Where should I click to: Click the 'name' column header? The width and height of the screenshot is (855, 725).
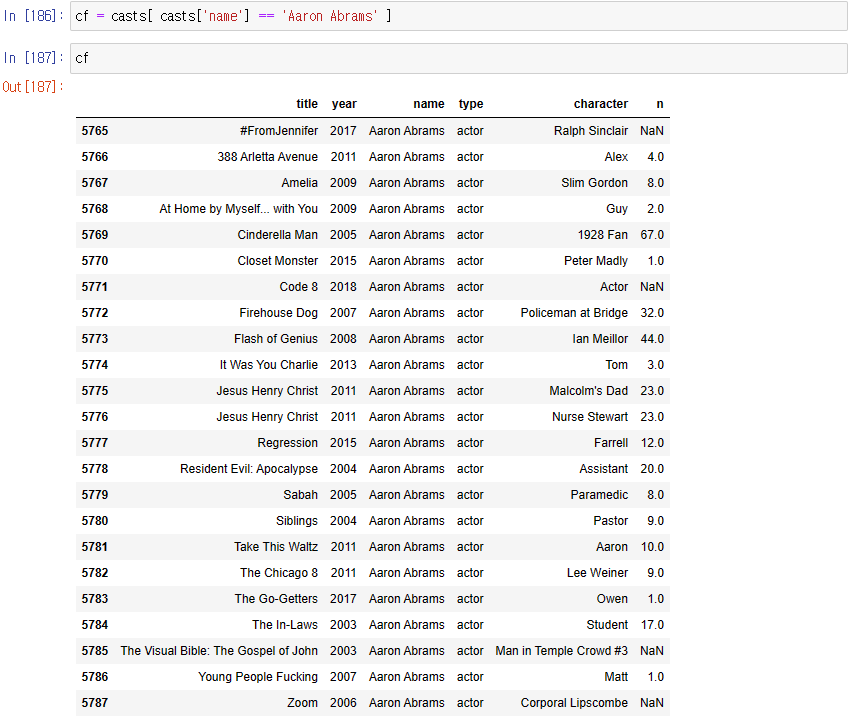pos(429,104)
